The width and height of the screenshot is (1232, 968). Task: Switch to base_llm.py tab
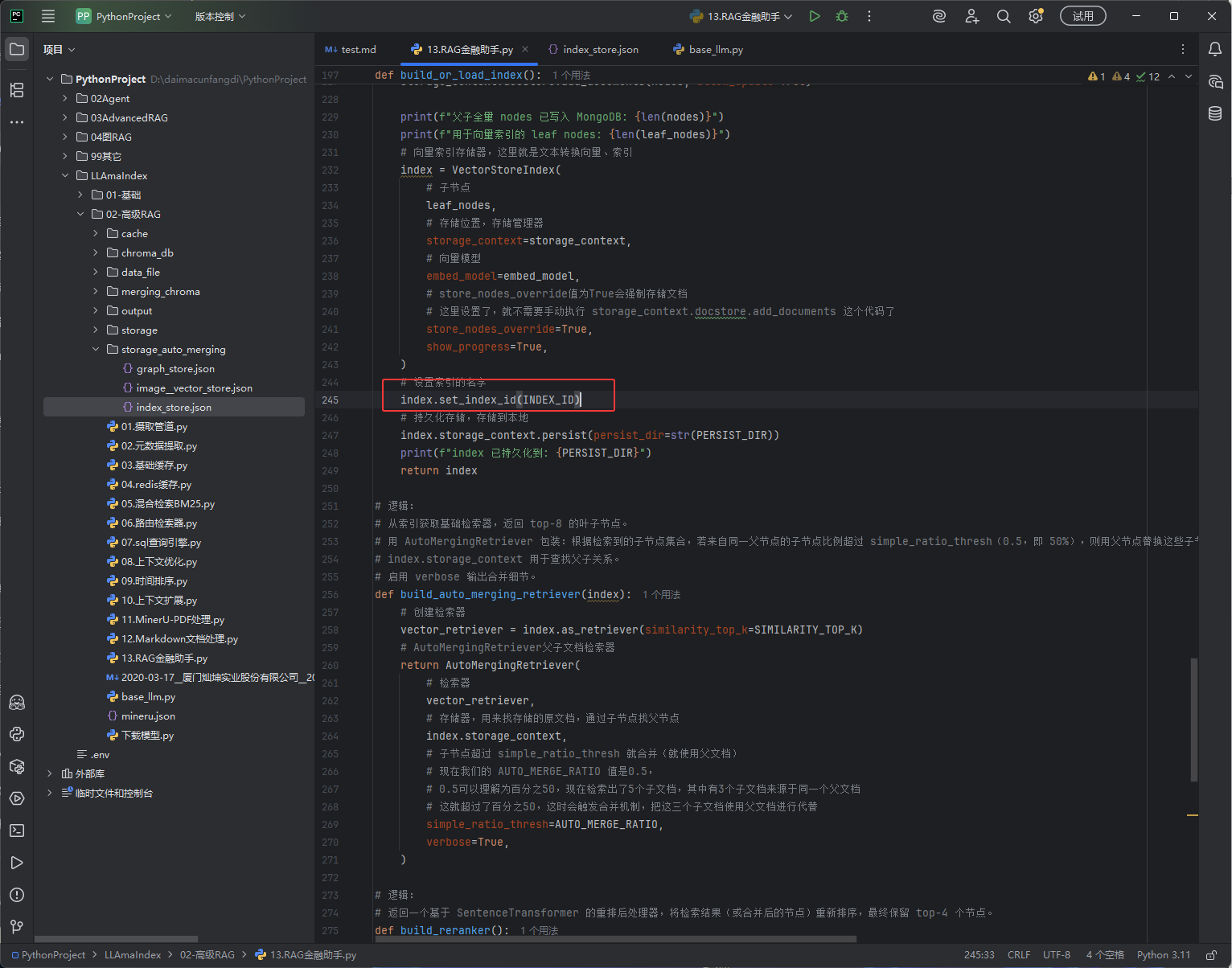click(708, 50)
